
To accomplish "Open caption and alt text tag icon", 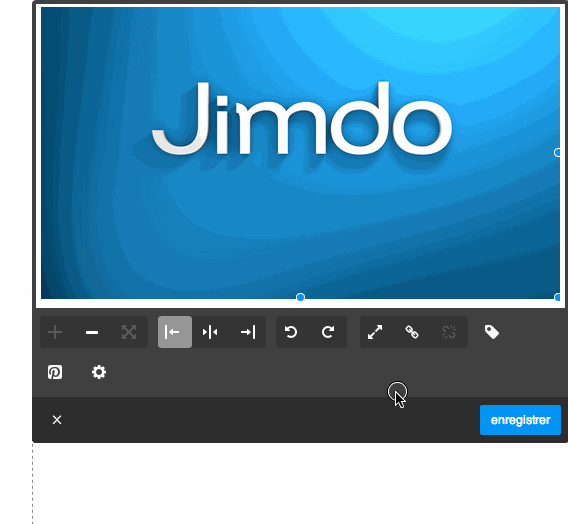I will [x=492, y=332].
